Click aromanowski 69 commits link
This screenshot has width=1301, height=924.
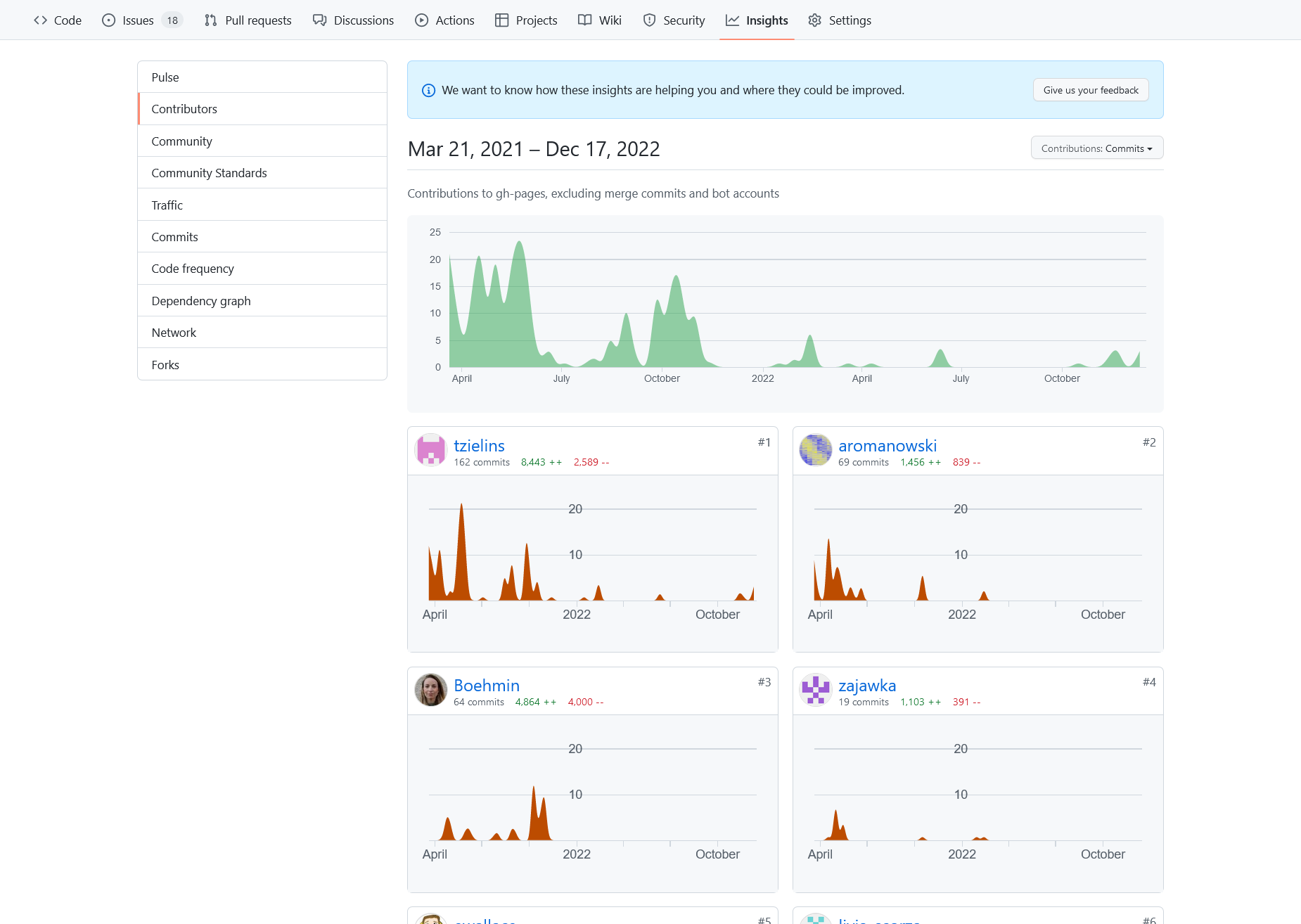pos(864,462)
